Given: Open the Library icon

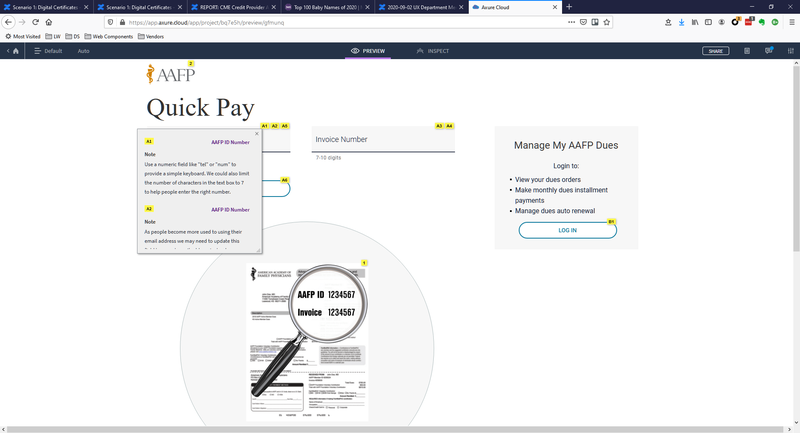Looking at the screenshot, I should point(695,22).
